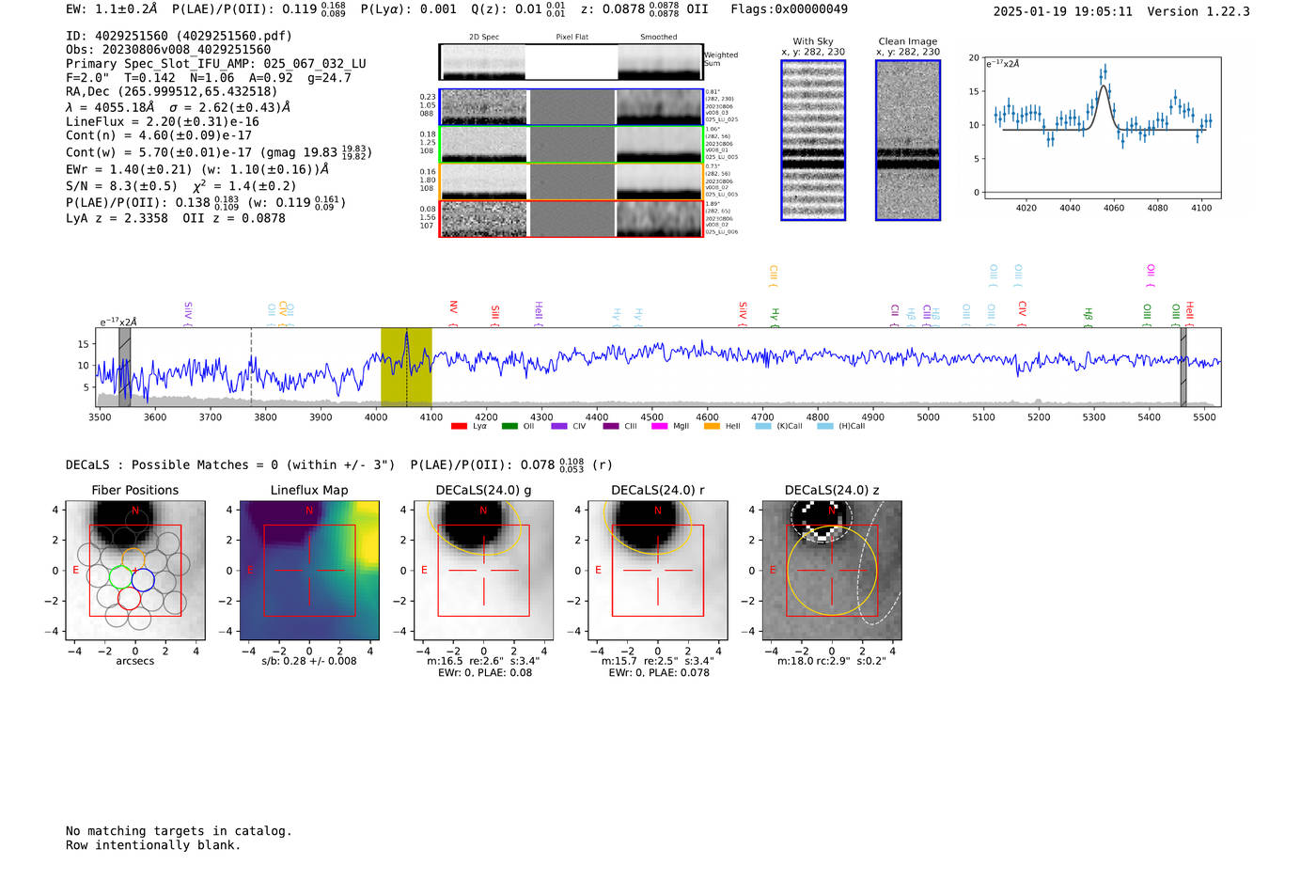Click the orange HeII legend swatch
Image resolution: width=1316 pixels, height=896 pixels.
coord(712,426)
